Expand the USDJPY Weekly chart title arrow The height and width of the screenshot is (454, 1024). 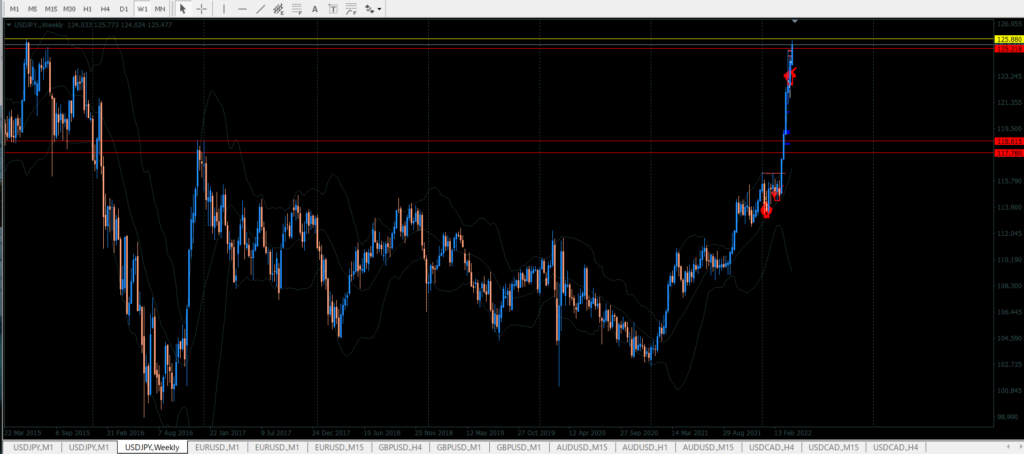[9, 24]
